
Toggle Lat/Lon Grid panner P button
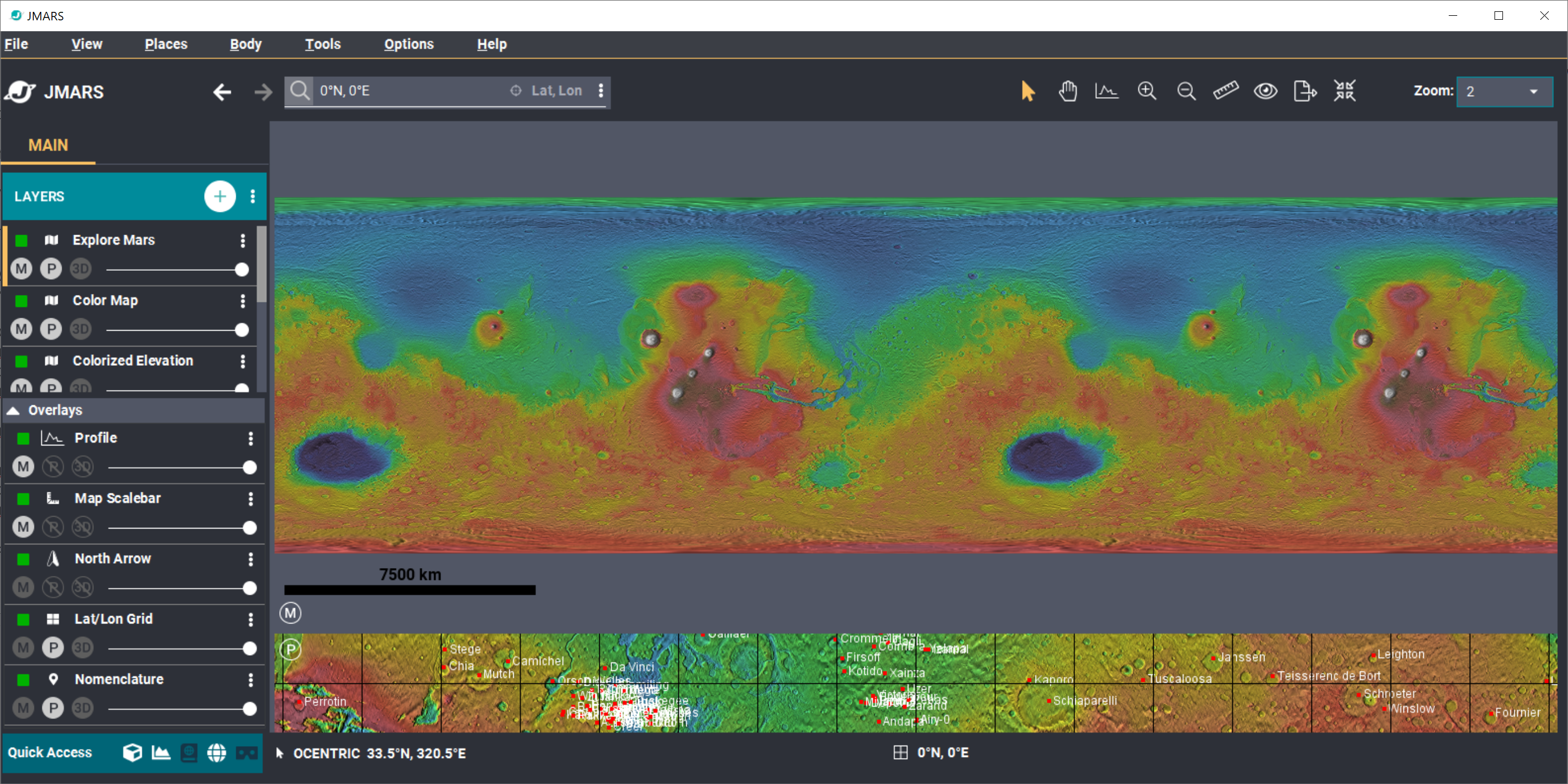tap(53, 647)
